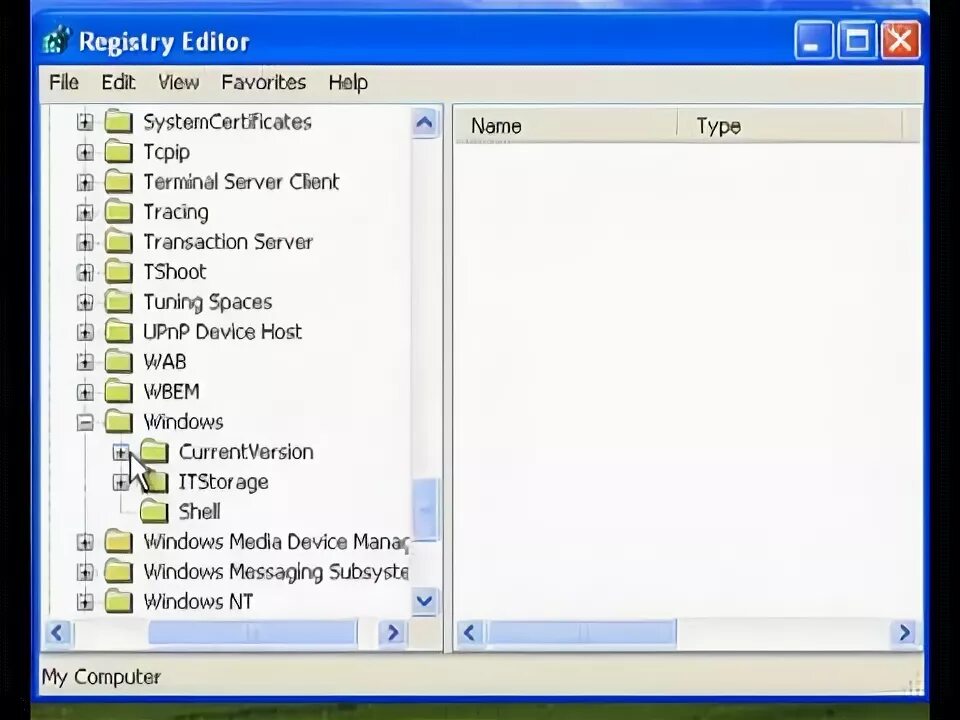Click the Tracing folder icon

click(119, 212)
